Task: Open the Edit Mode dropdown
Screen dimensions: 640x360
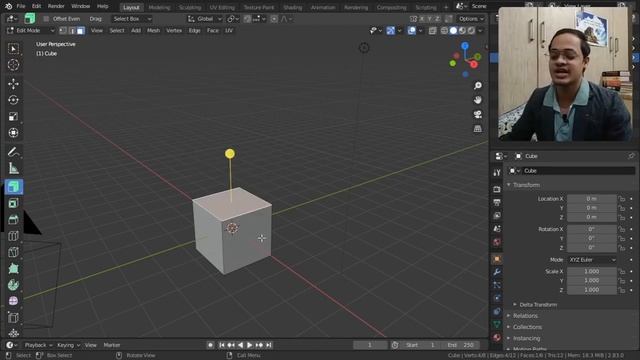Action: pos(31,31)
